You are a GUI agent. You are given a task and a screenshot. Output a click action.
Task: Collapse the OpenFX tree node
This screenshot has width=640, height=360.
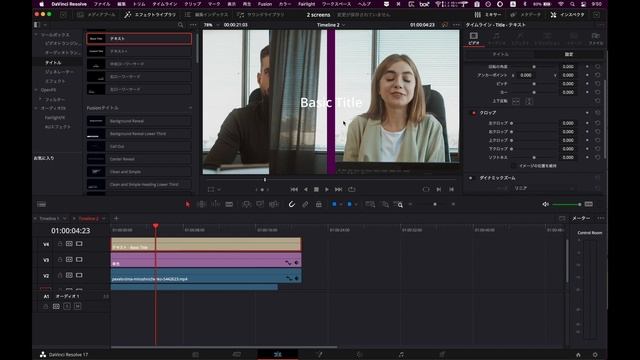[x=36, y=90]
